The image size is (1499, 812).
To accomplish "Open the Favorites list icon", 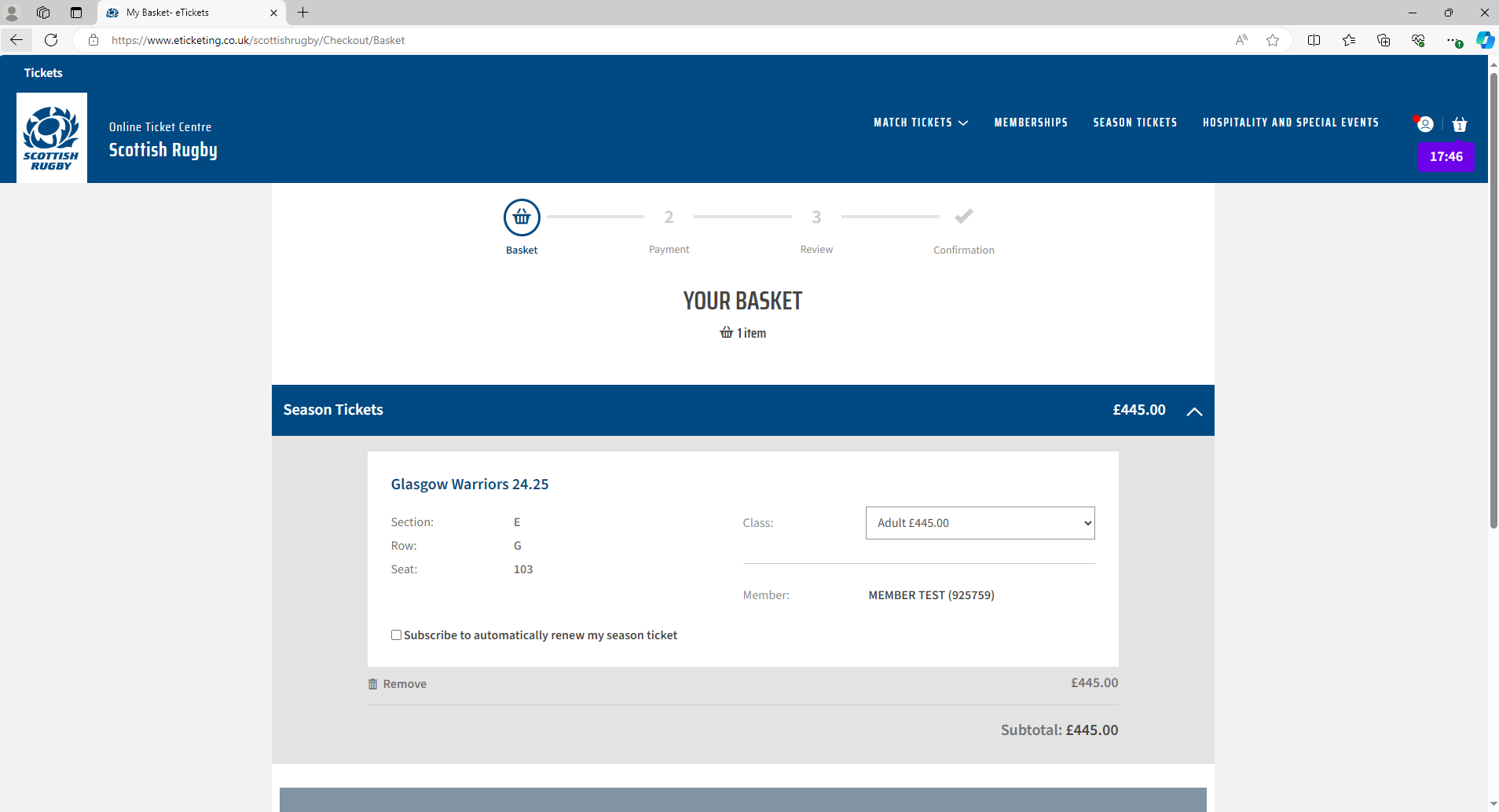I will [x=1349, y=40].
